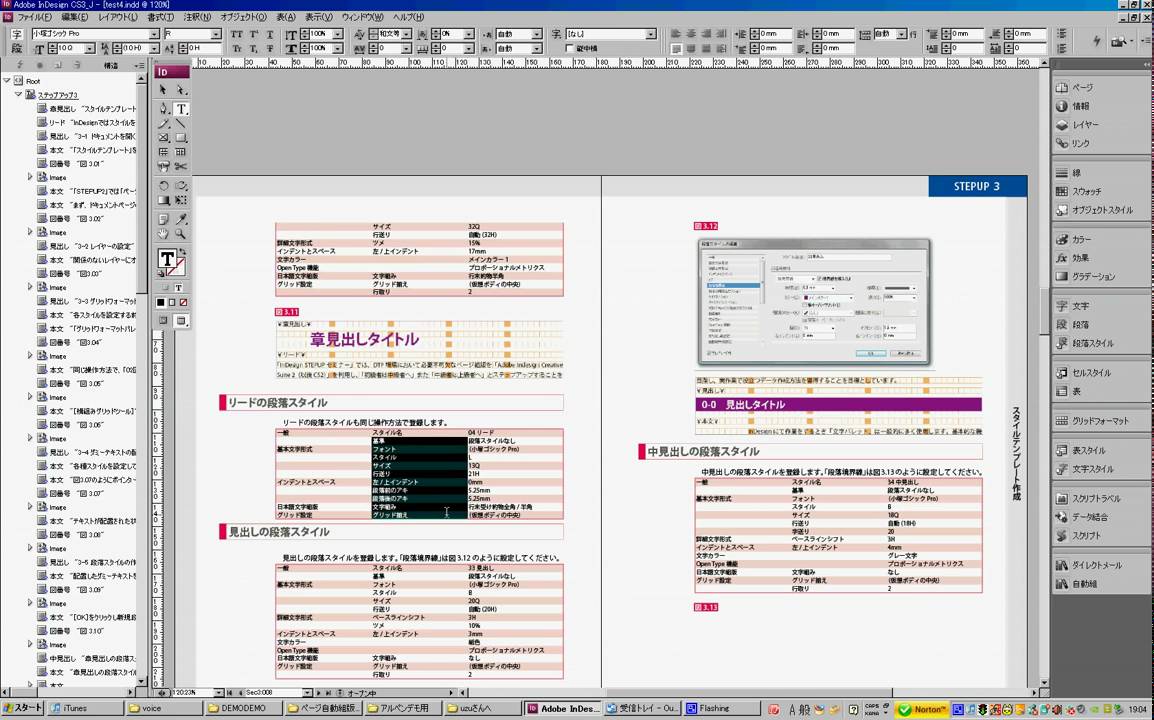Switch to character formatting controls mode
The image size is (1154, 720).
coord(17,34)
